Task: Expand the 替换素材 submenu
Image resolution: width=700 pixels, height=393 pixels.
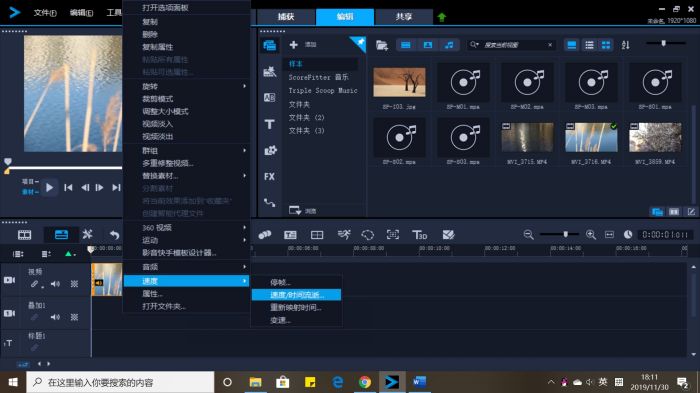Action: (186, 176)
